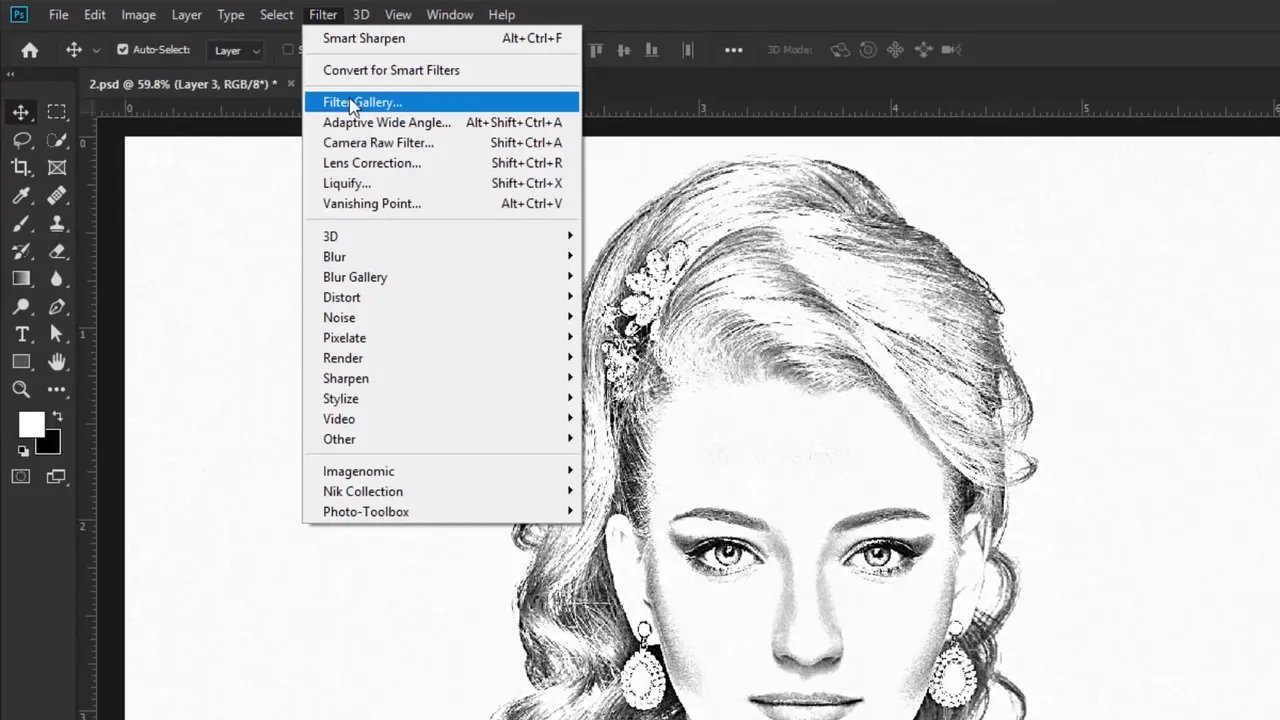Open Camera Raw Filter entry
The height and width of the screenshot is (720, 1280).
tap(440, 143)
